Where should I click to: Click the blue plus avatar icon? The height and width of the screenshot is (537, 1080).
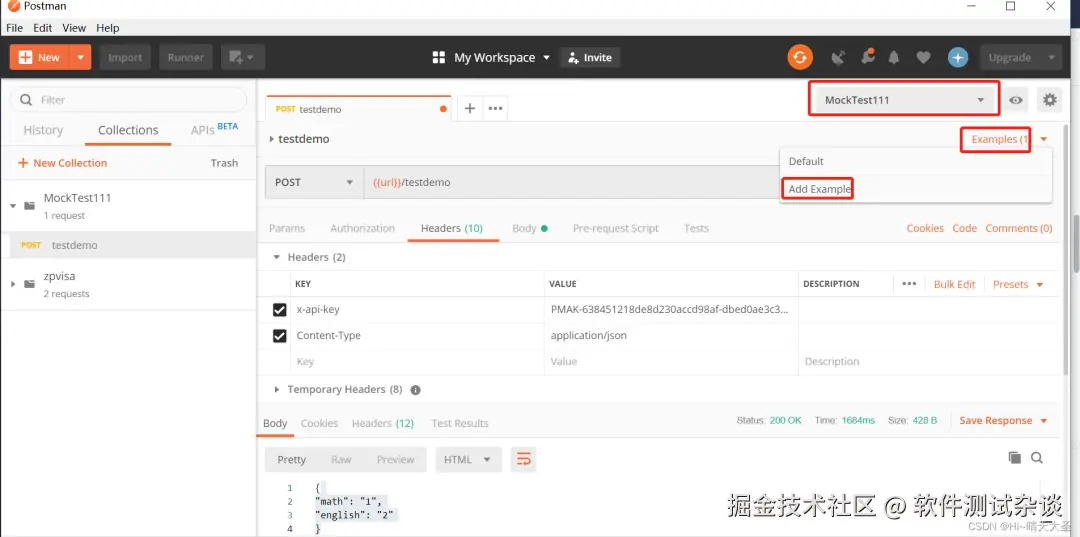click(x=958, y=58)
